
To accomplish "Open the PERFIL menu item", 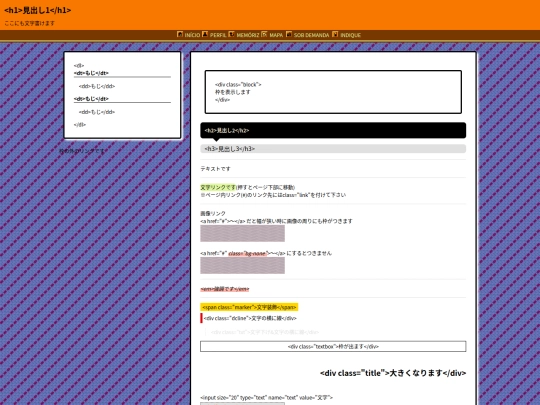I will [x=218, y=35].
